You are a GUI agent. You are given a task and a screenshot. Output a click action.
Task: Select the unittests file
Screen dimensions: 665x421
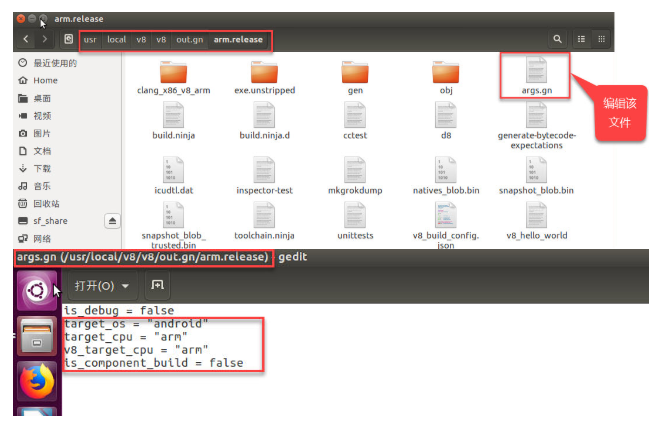(355, 221)
